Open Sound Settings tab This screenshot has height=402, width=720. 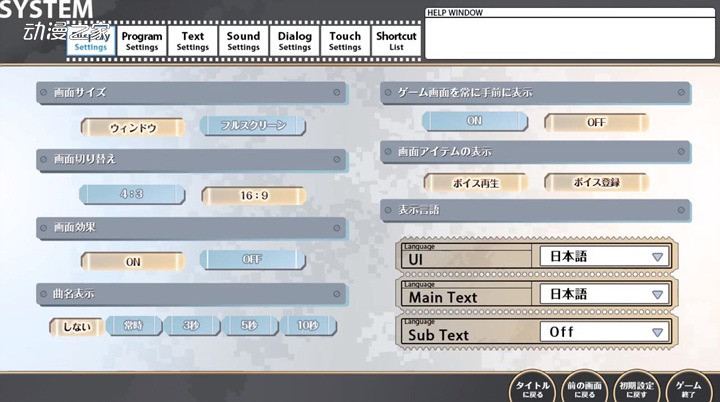(x=243, y=41)
